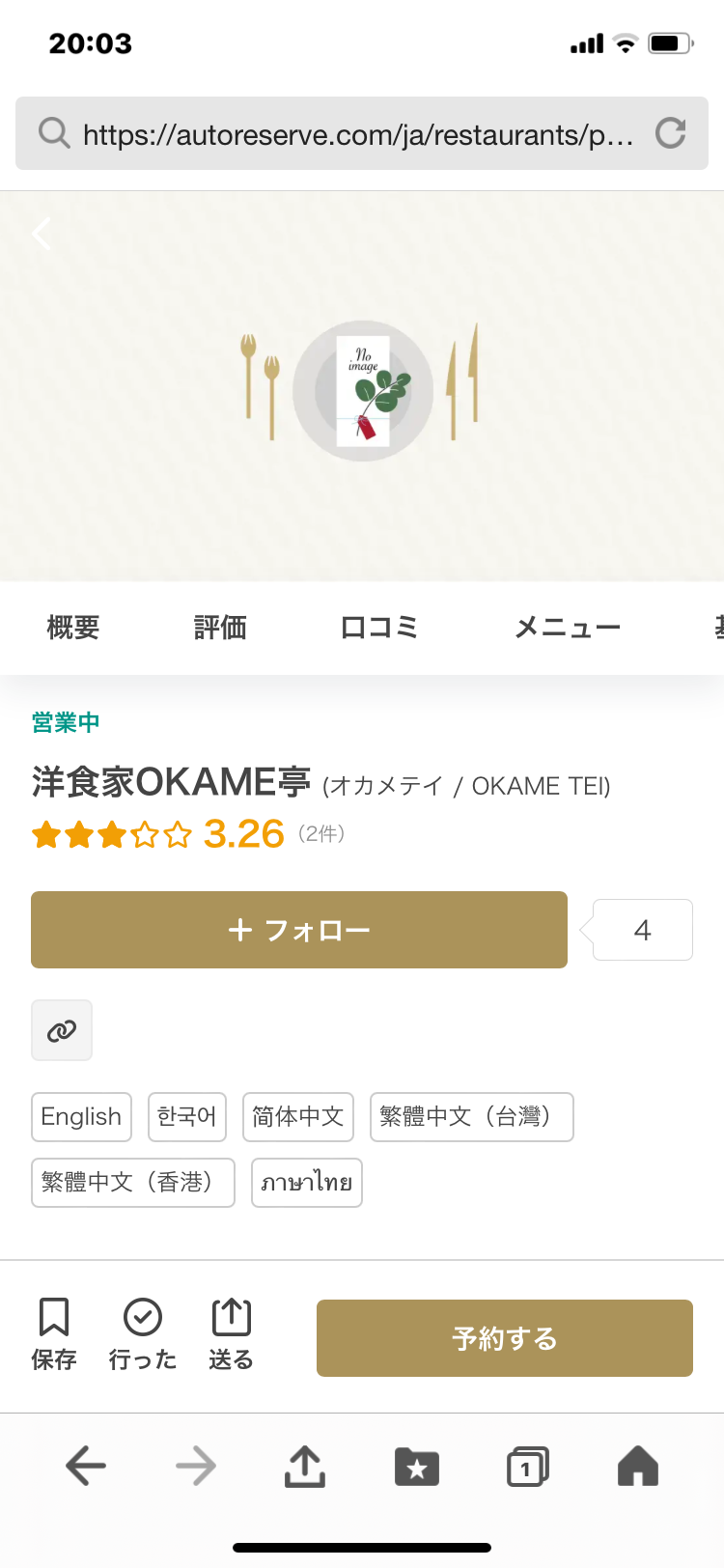
Task: Tap 予約する reservation button
Action: [505, 1338]
